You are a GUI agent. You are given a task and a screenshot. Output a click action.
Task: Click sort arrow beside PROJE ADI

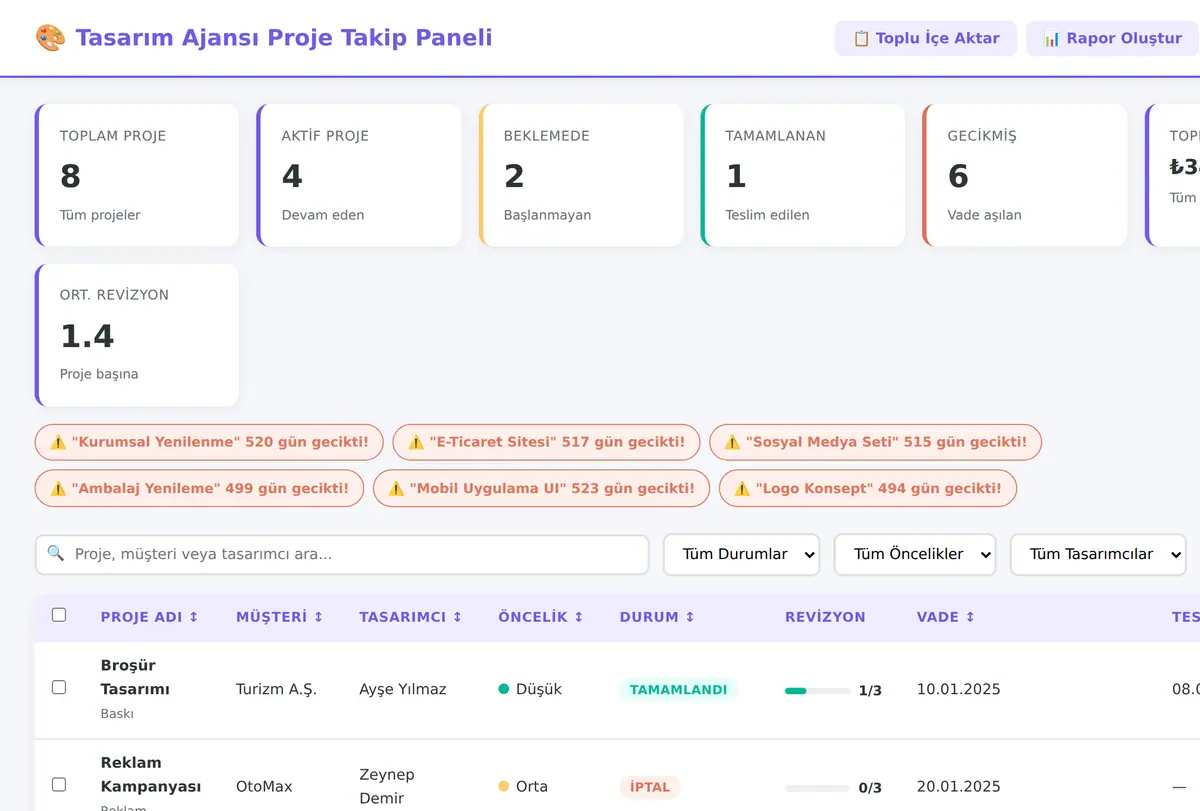point(194,617)
